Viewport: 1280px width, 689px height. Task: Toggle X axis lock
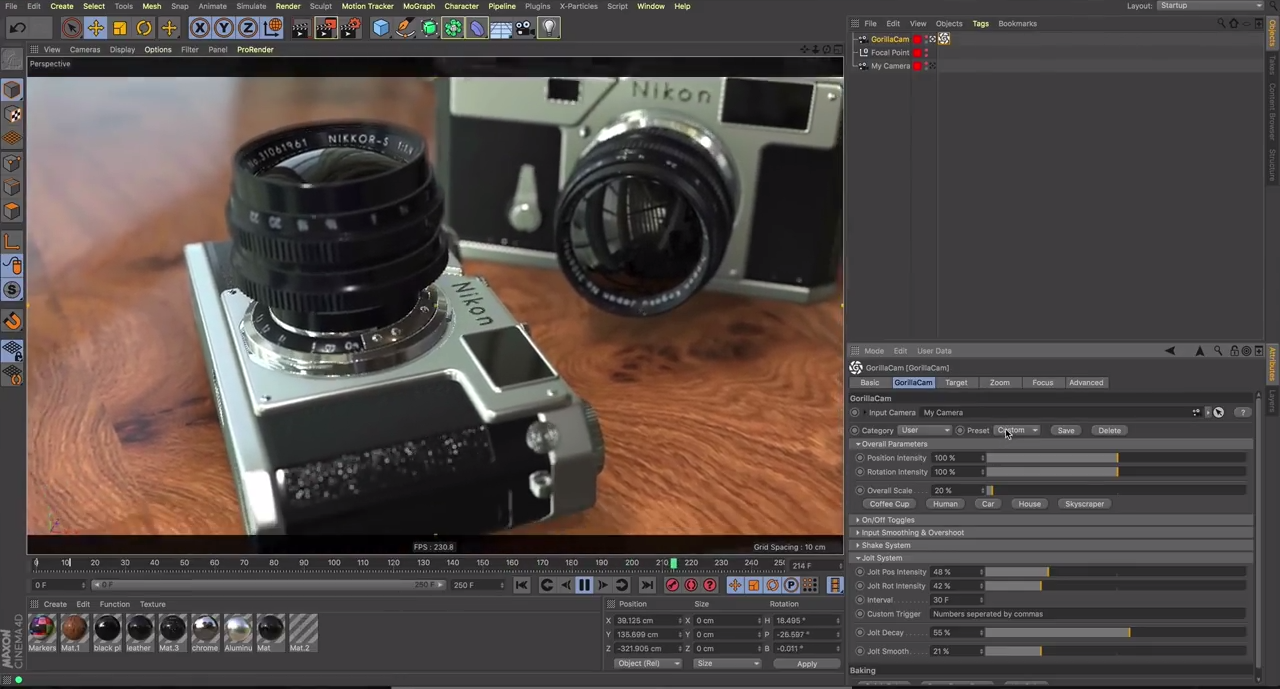pos(200,28)
